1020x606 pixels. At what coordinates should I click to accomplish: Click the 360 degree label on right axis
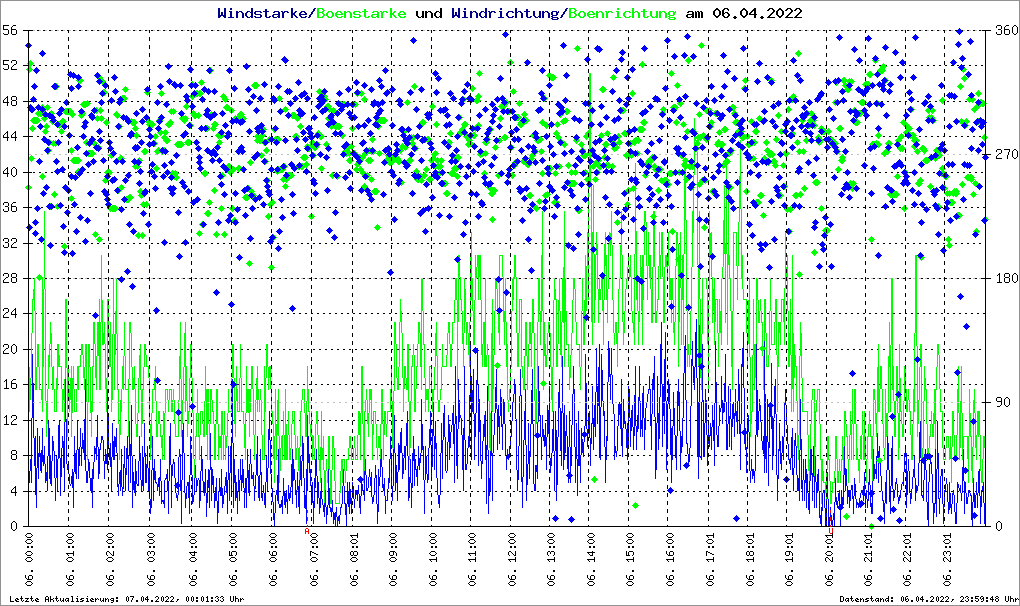point(1003,31)
